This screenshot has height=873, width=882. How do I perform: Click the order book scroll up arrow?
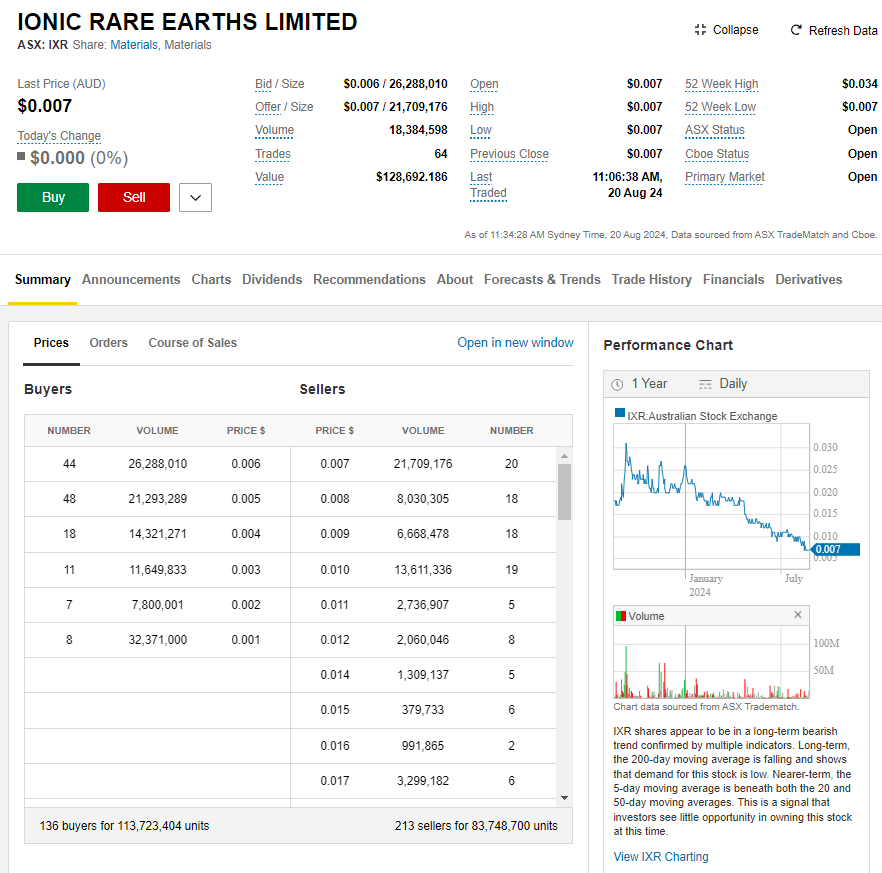click(x=564, y=456)
